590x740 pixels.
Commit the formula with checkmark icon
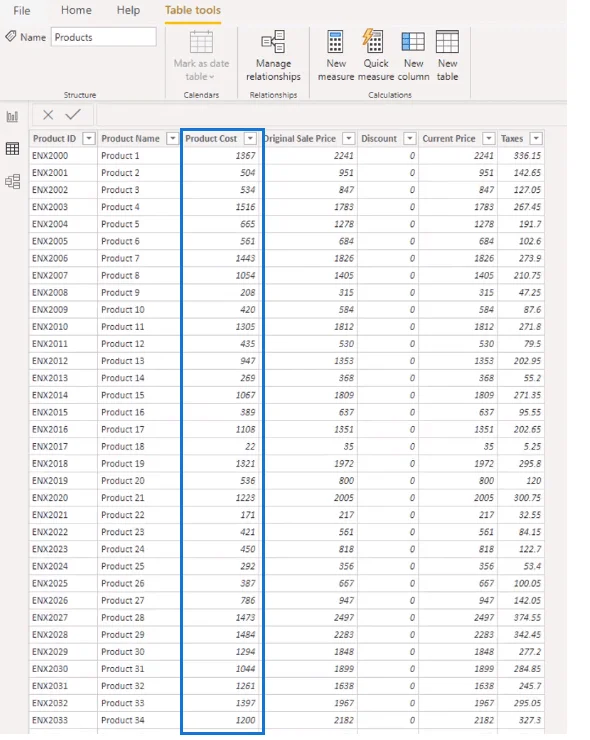pos(73,114)
